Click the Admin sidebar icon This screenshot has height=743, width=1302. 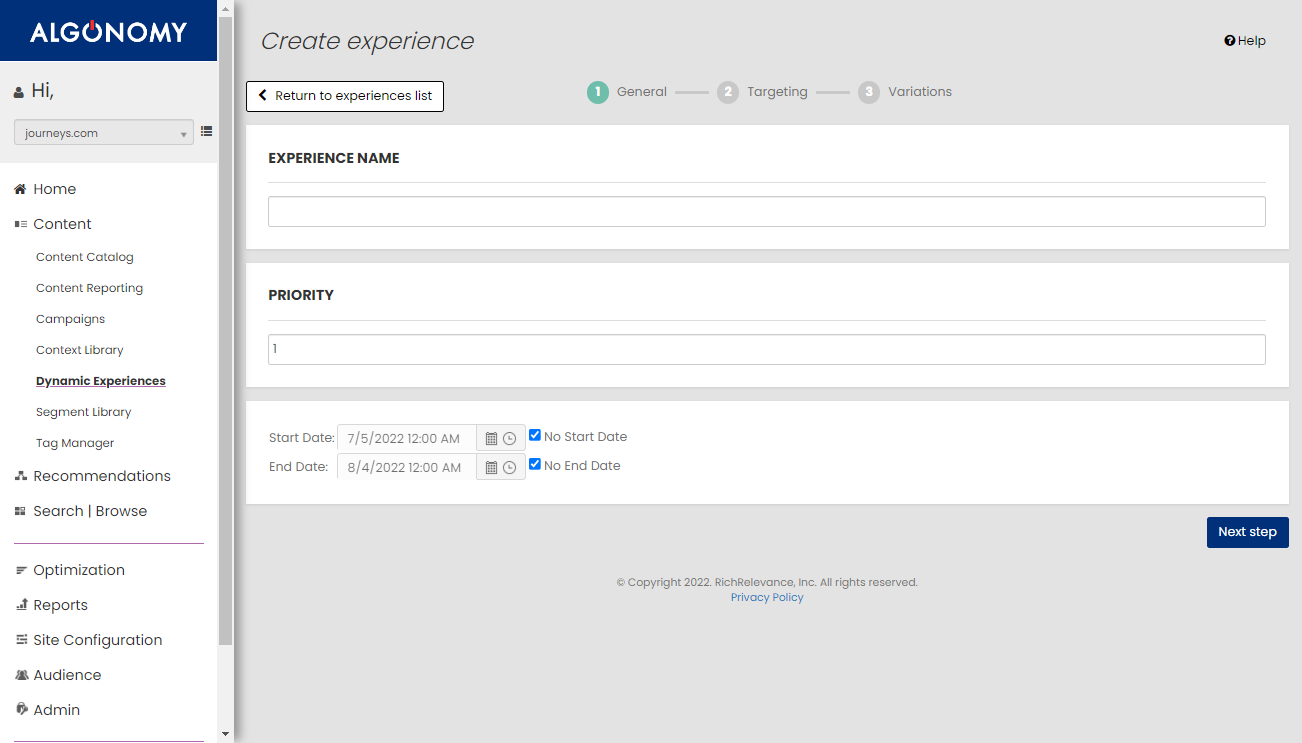[x=20, y=710]
